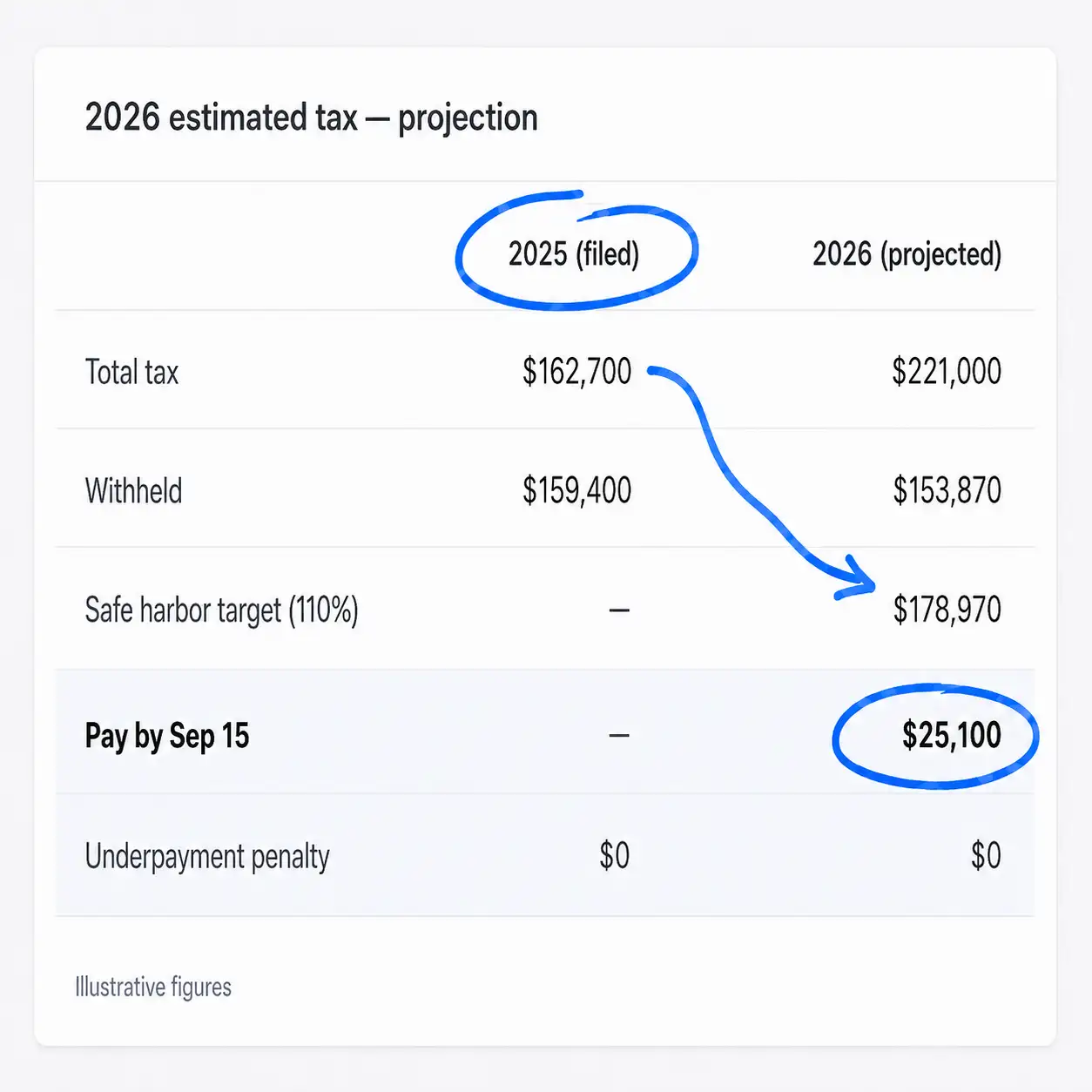
Task: Click the 2026 underpayment penalty $0
Action: tap(986, 855)
